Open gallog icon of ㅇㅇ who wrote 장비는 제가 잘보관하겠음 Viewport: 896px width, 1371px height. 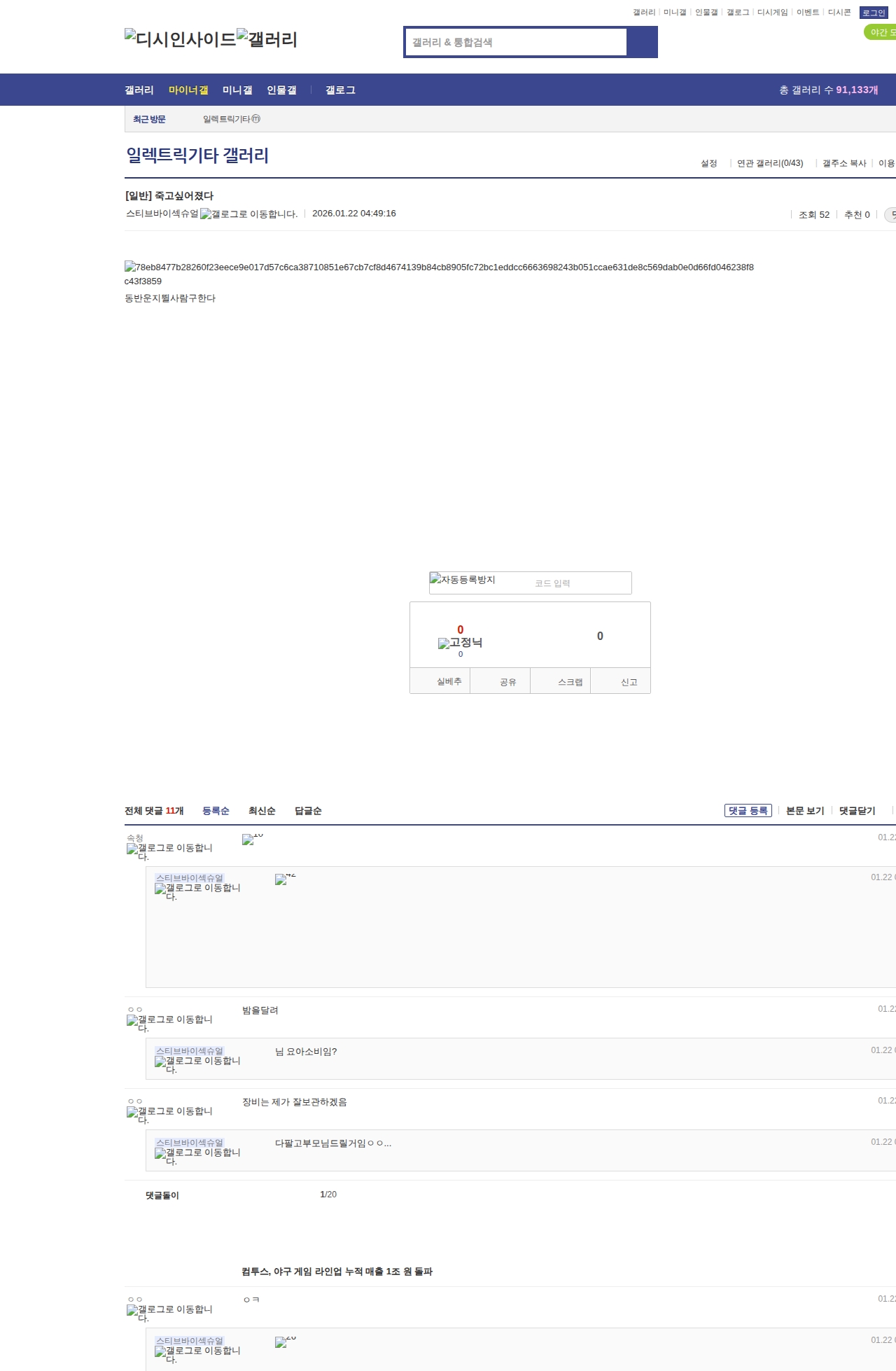[x=170, y=1115]
